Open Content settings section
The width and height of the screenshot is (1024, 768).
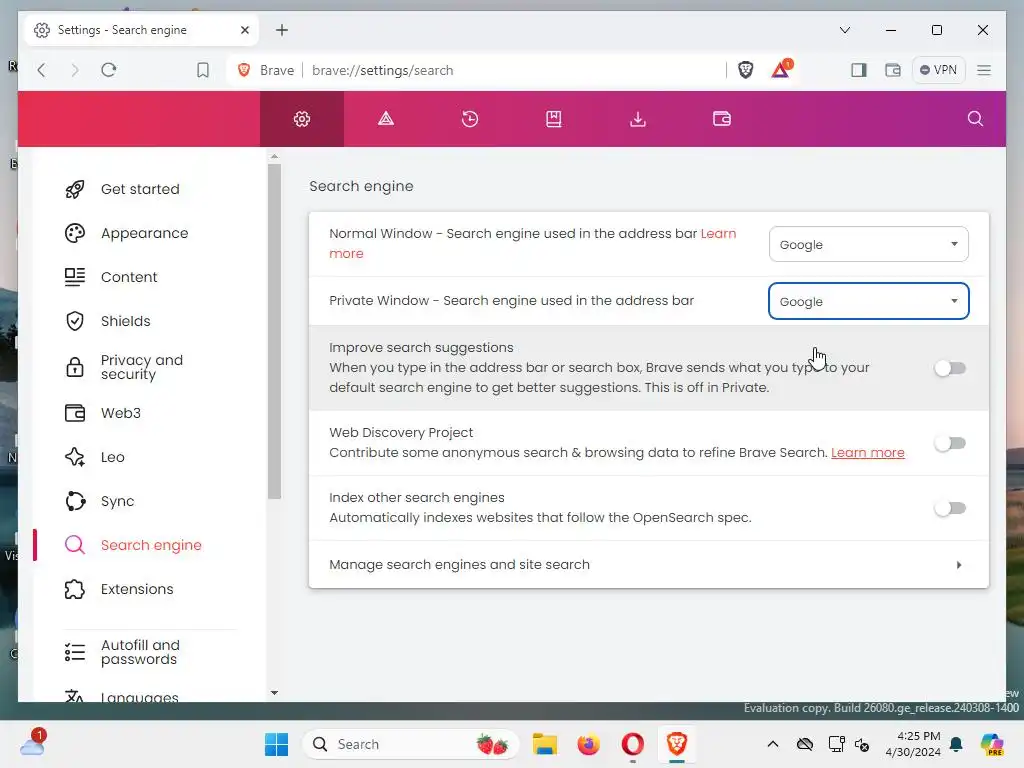[x=129, y=277]
